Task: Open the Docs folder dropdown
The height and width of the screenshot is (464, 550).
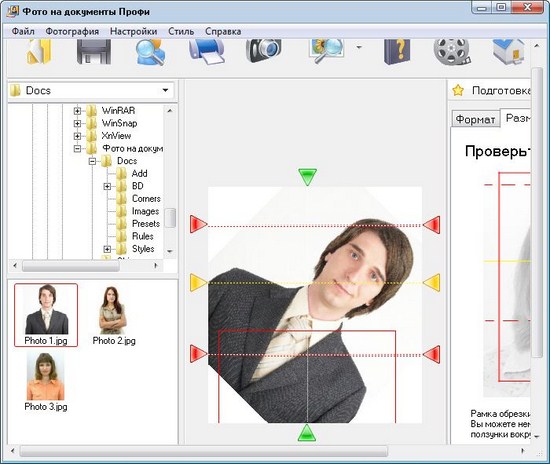Action: (165, 90)
